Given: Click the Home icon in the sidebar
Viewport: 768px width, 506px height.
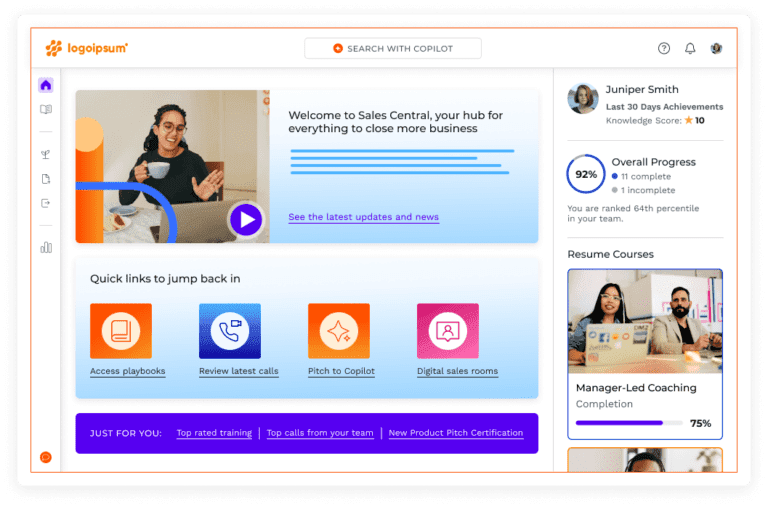Looking at the screenshot, I should tap(46, 85).
